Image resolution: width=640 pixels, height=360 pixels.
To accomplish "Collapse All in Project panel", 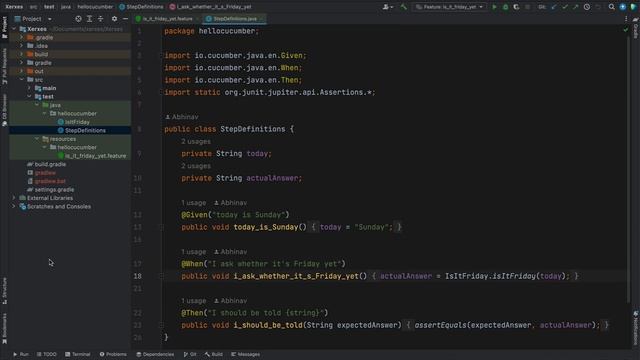I will coord(100,19).
